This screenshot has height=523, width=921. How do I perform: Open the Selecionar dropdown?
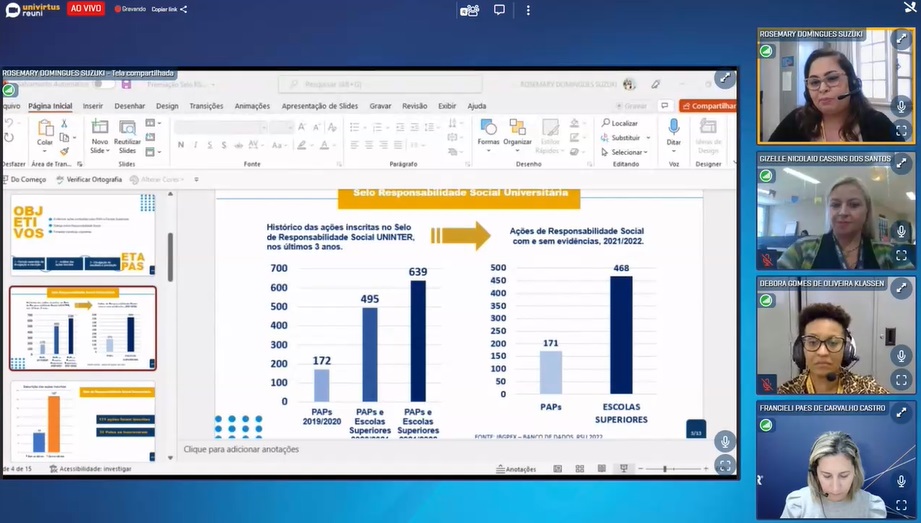tap(625, 152)
